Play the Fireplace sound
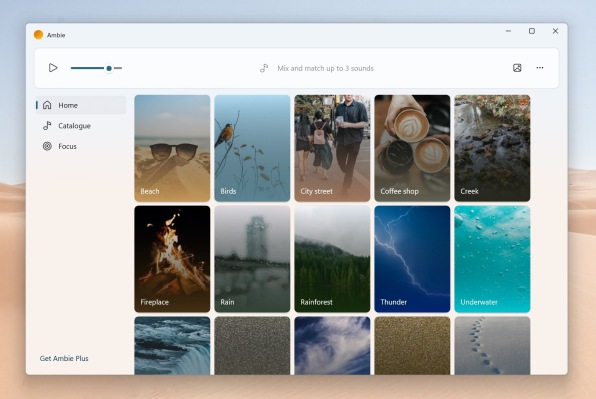The width and height of the screenshot is (596, 399). coord(172,259)
